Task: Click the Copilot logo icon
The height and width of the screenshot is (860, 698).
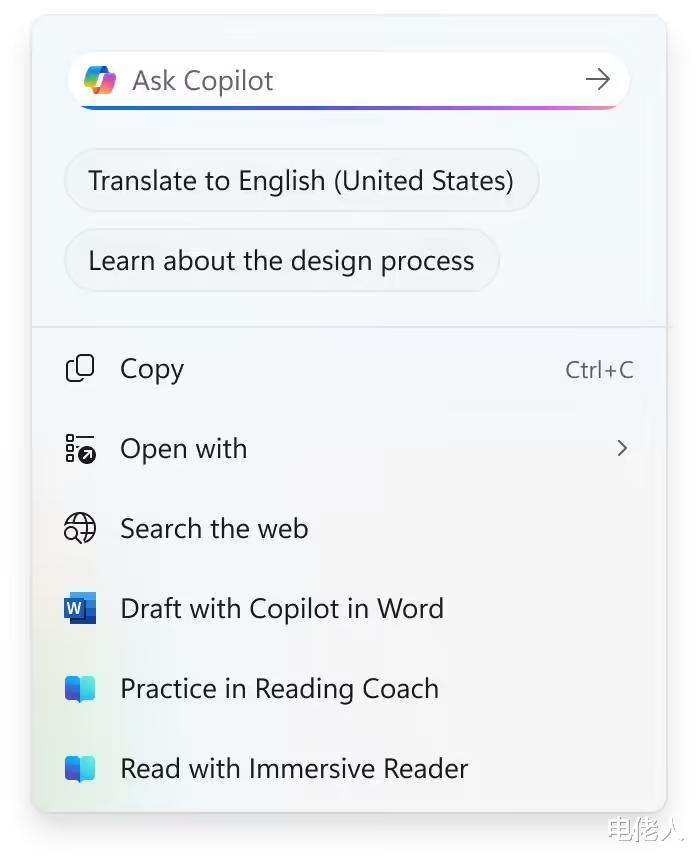Action: pos(100,80)
